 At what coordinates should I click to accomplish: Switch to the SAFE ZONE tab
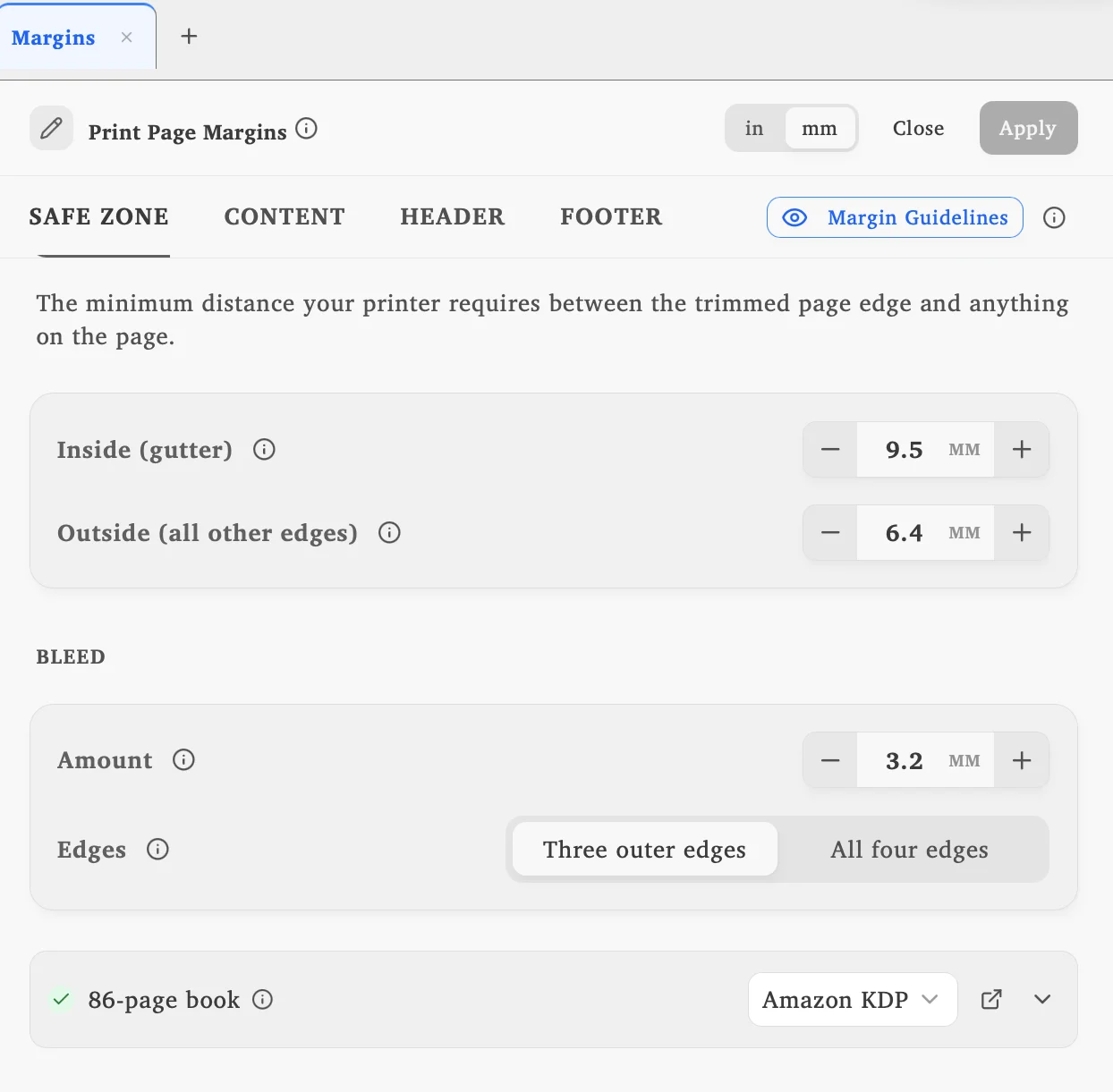(x=98, y=216)
